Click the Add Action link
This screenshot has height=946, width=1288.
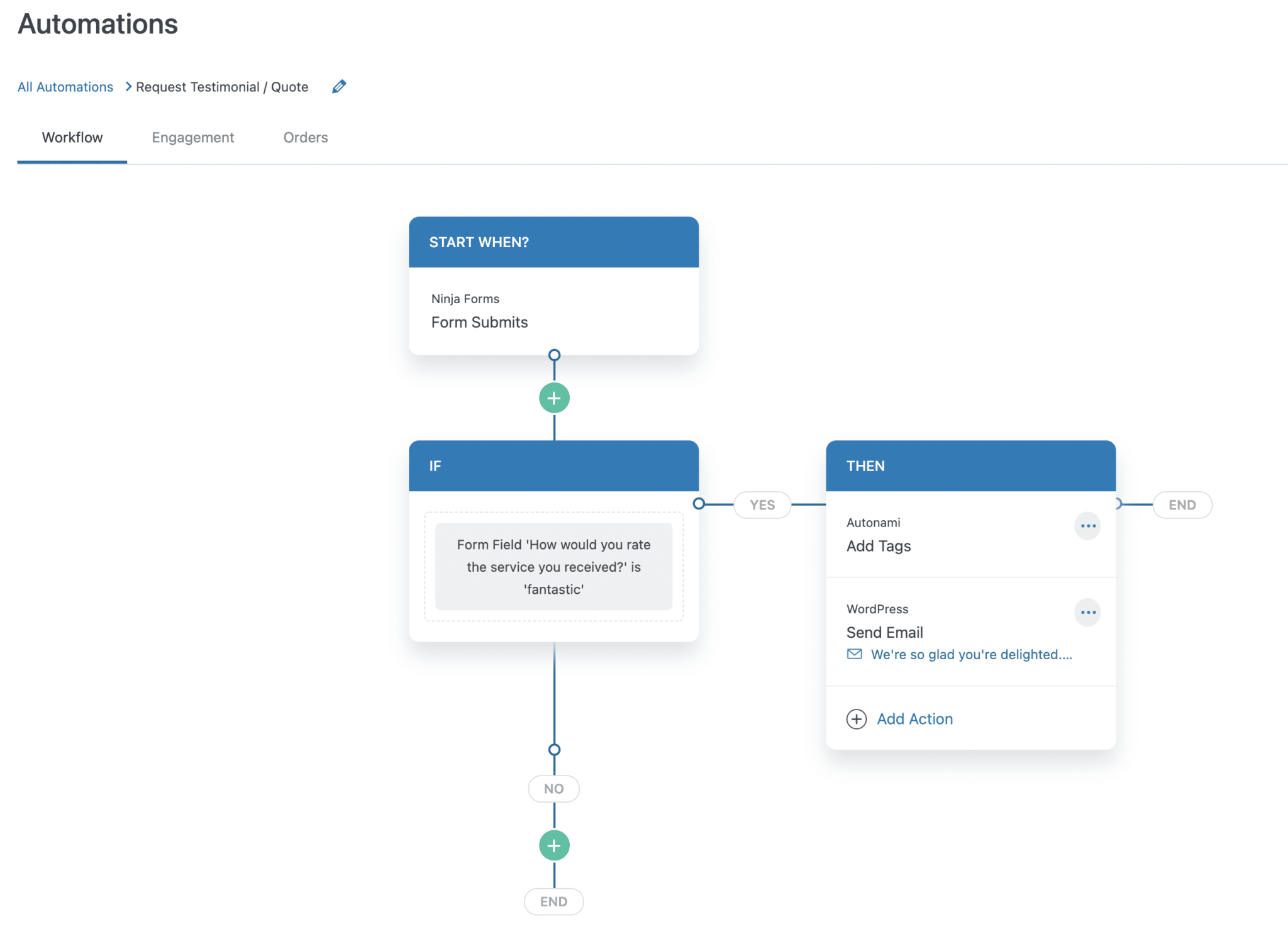pos(914,719)
